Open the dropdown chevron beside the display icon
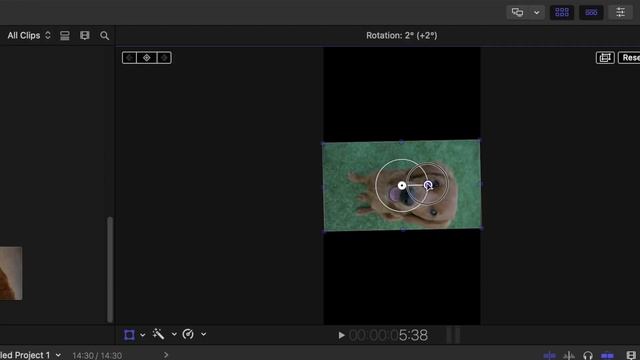640x360 pixels. (536, 13)
